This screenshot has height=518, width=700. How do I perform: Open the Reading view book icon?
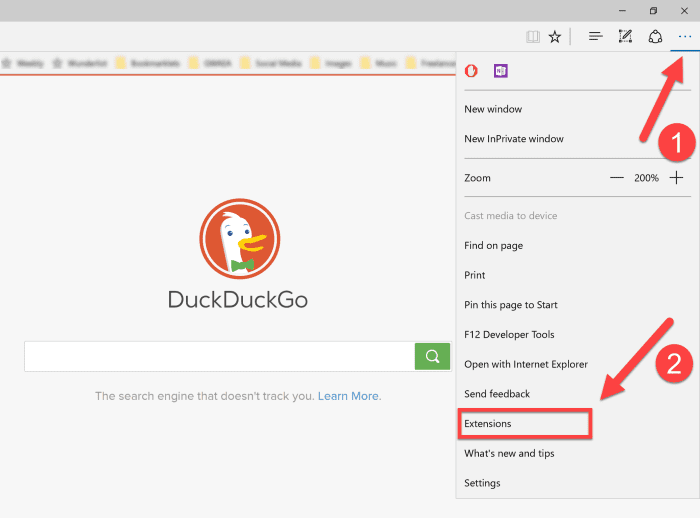coord(533,37)
